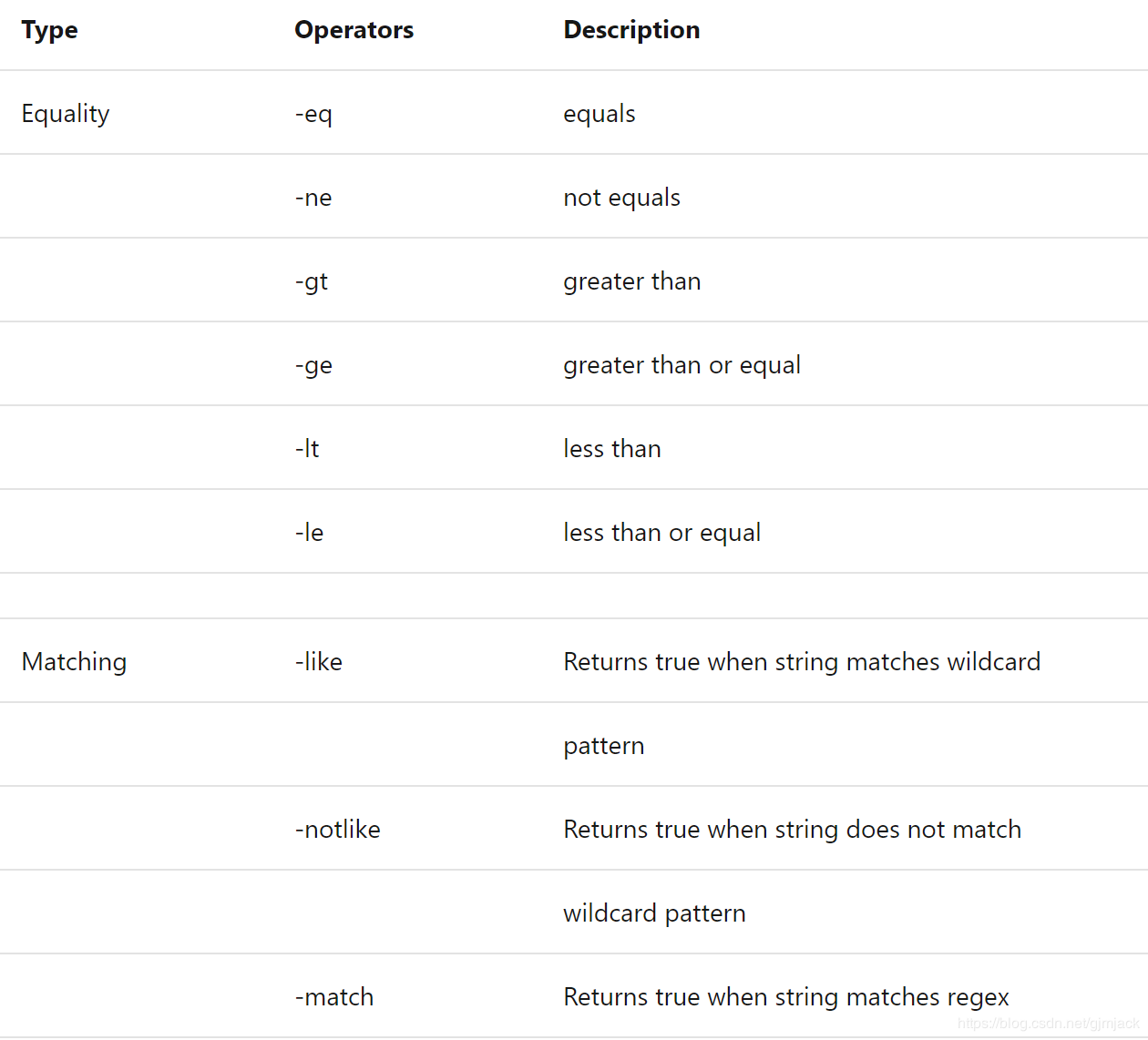This screenshot has height=1040, width=1148.
Task: Click the -lt operator cell
Action: (x=307, y=449)
